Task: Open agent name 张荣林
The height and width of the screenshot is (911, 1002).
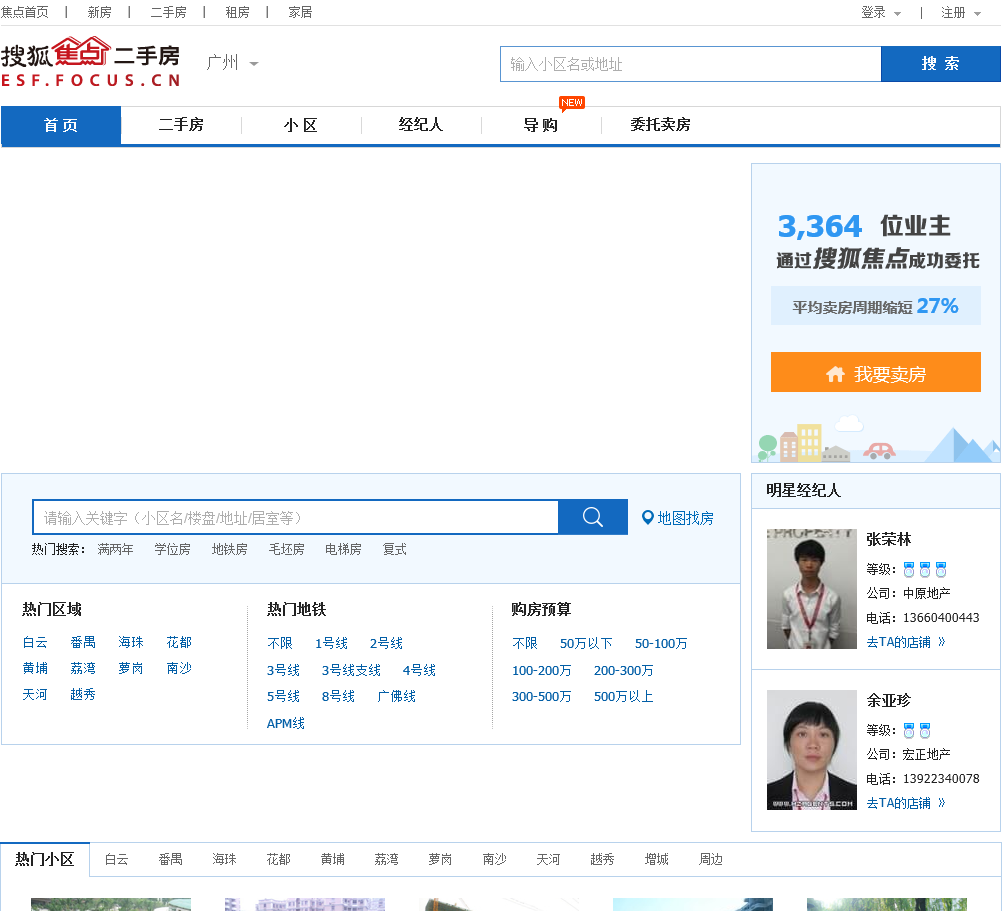Action: 888,539
